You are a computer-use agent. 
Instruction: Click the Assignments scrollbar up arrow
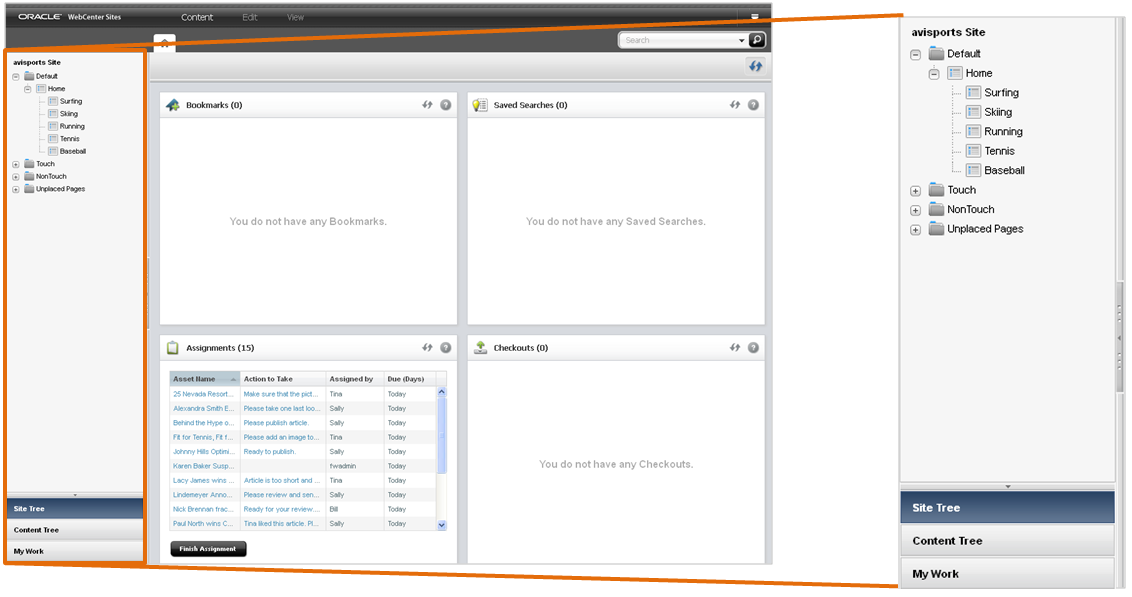(x=442, y=392)
